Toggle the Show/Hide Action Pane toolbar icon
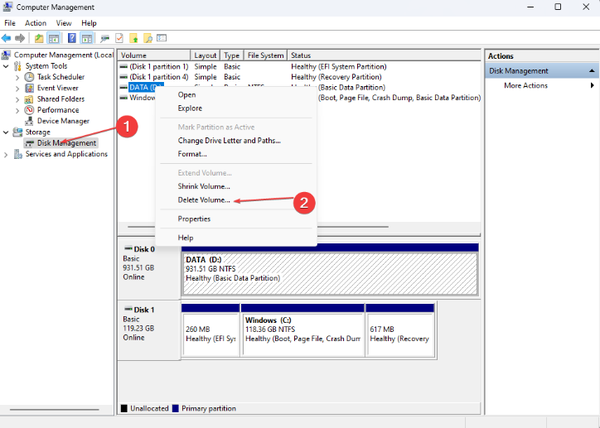This screenshot has height=428, width=600. point(87,38)
